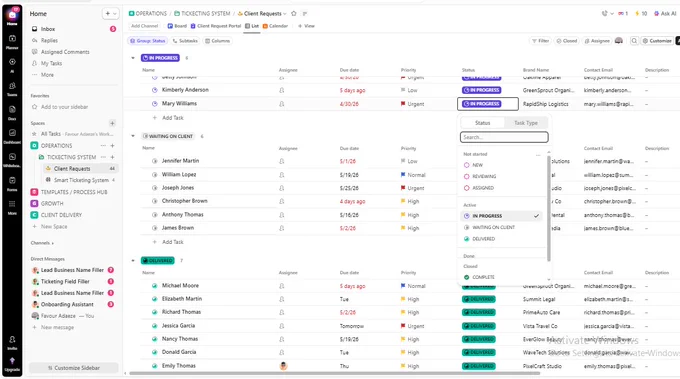Image resolution: width=680 pixels, height=379 pixels.
Task: Open the Smart Ticketing System list
Action: tap(81, 180)
